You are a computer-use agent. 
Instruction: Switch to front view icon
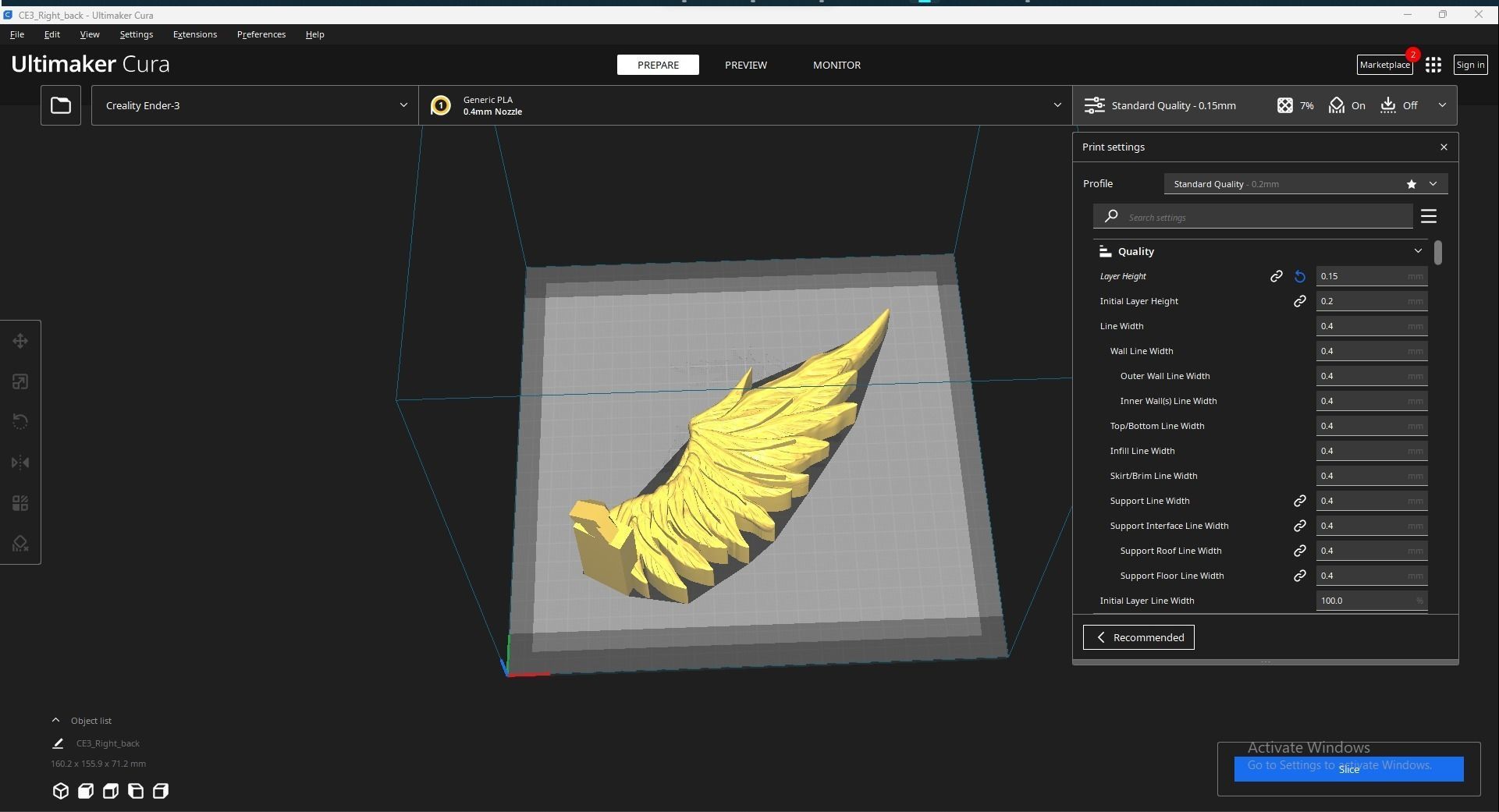86,791
